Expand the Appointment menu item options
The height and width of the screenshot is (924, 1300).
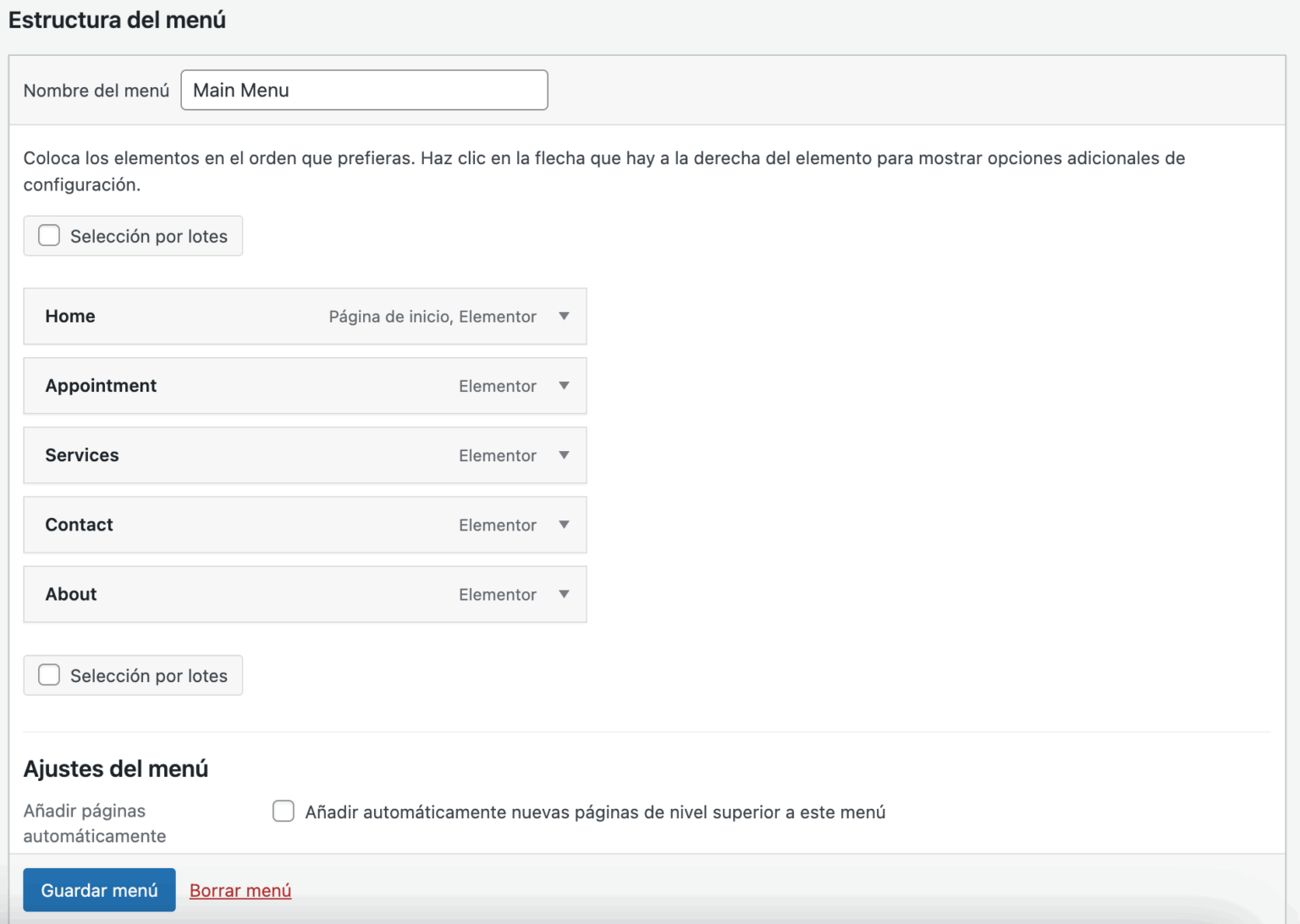[x=564, y=386]
